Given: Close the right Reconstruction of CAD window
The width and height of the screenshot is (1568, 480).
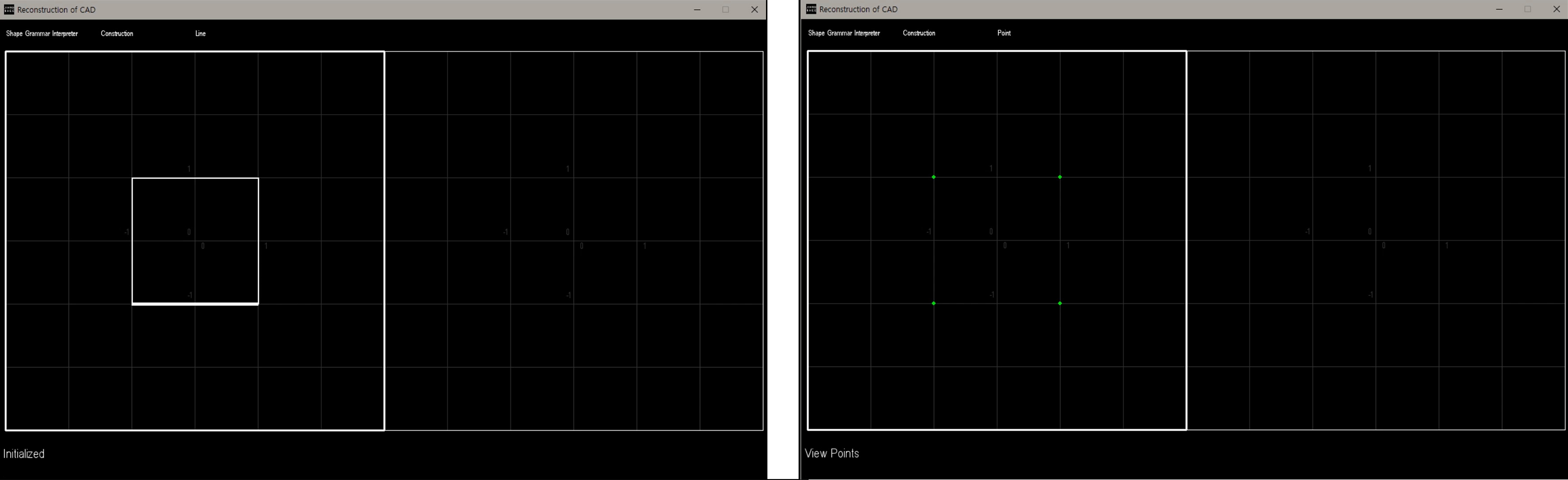Looking at the screenshot, I should [1556, 9].
